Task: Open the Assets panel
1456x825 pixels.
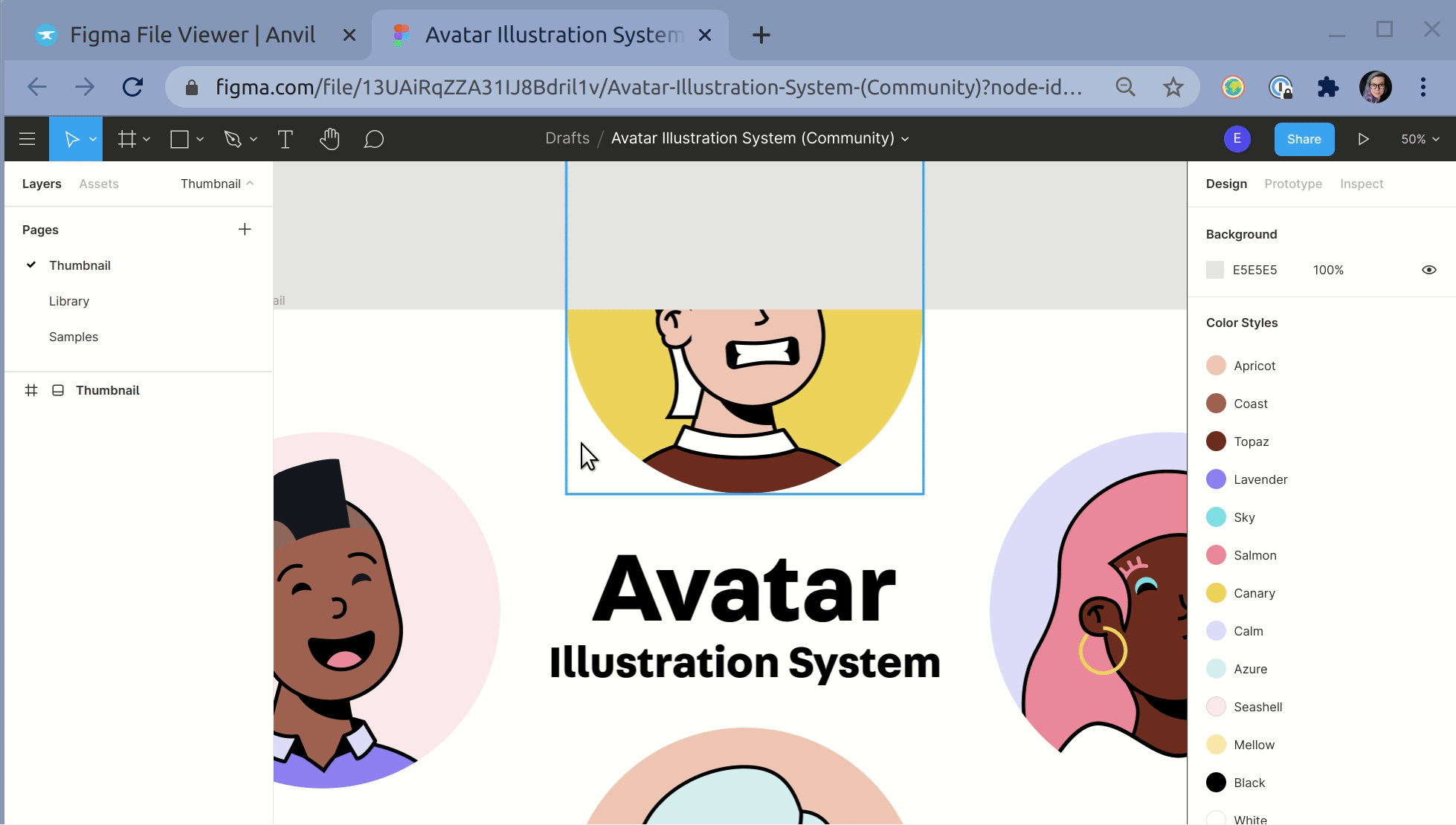Action: [x=99, y=183]
